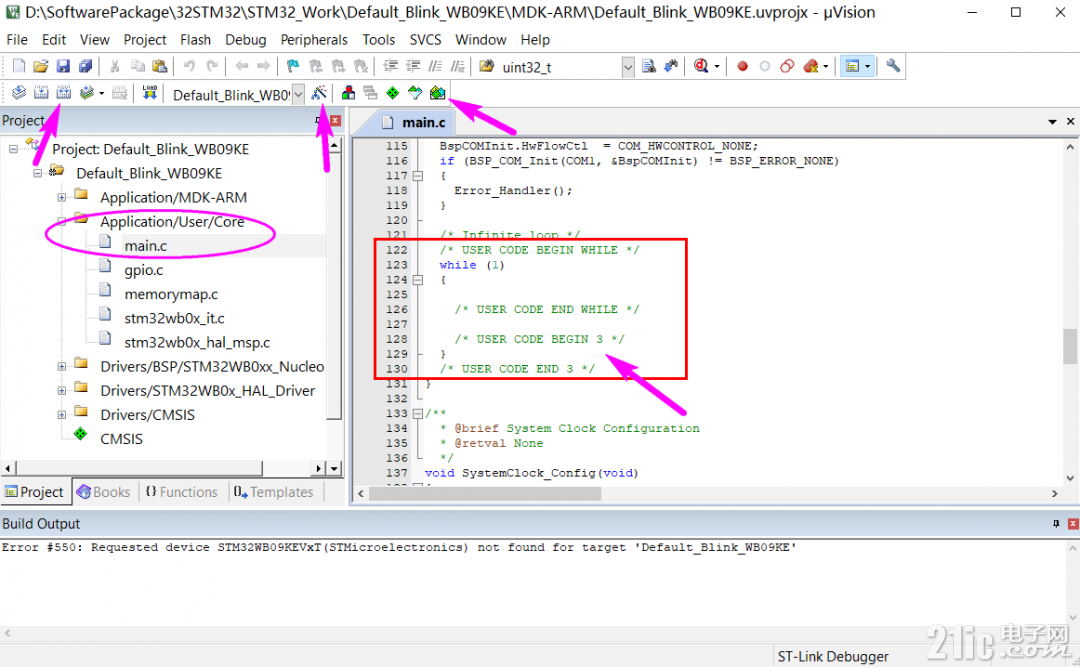Click the Open file folder icon
Image resolution: width=1080 pixels, height=667 pixels.
41,66
